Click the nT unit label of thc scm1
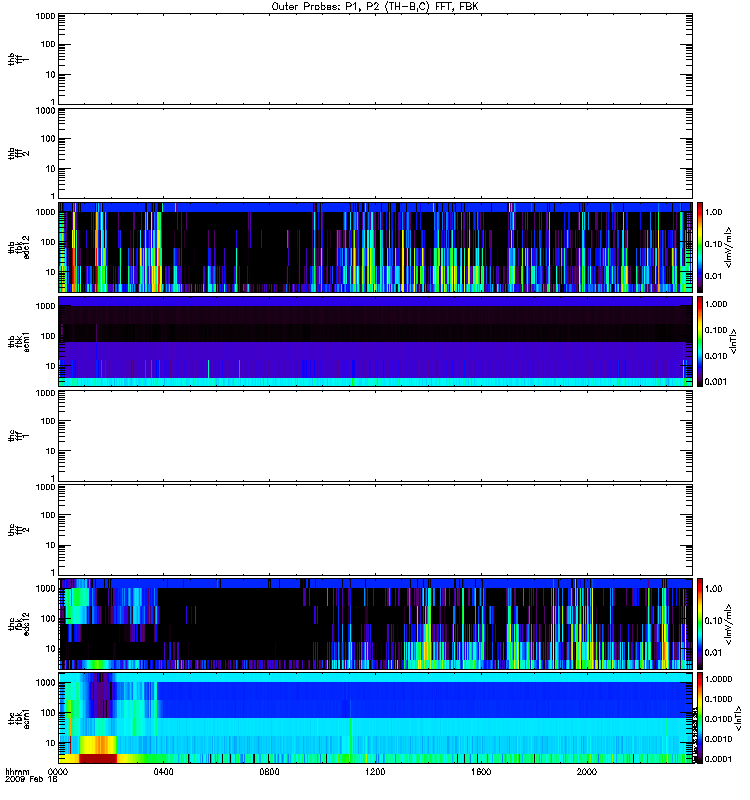 click(737, 719)
